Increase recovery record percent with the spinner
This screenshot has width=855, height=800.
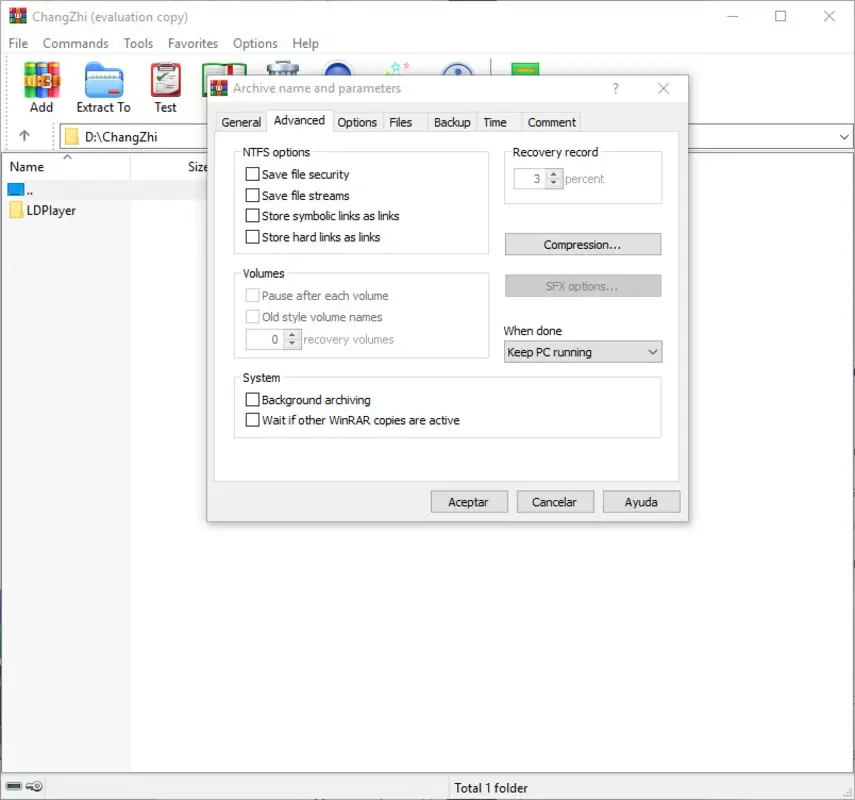555,172
